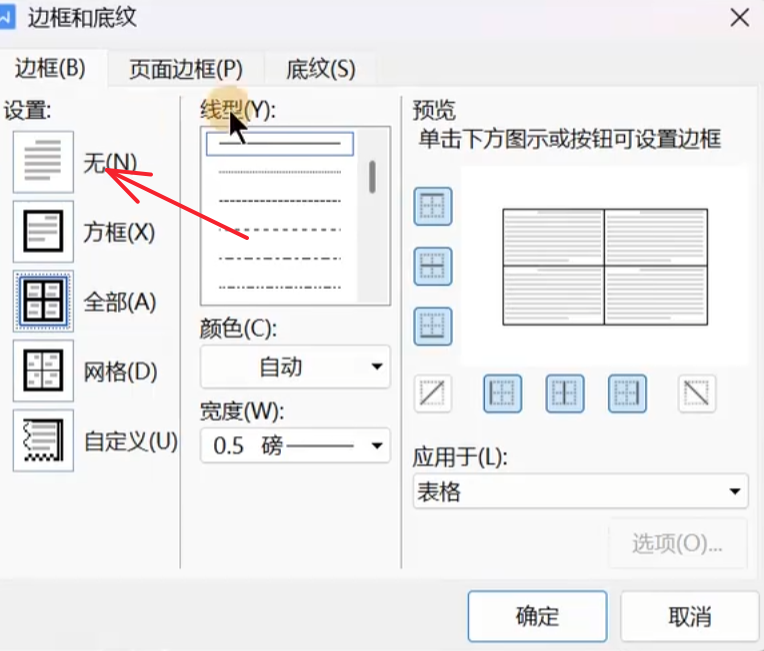The height and width of the screenshot is (651, 764).
Task: Switch to the 边框(B) tab
Action: click(x=51, y=68)
